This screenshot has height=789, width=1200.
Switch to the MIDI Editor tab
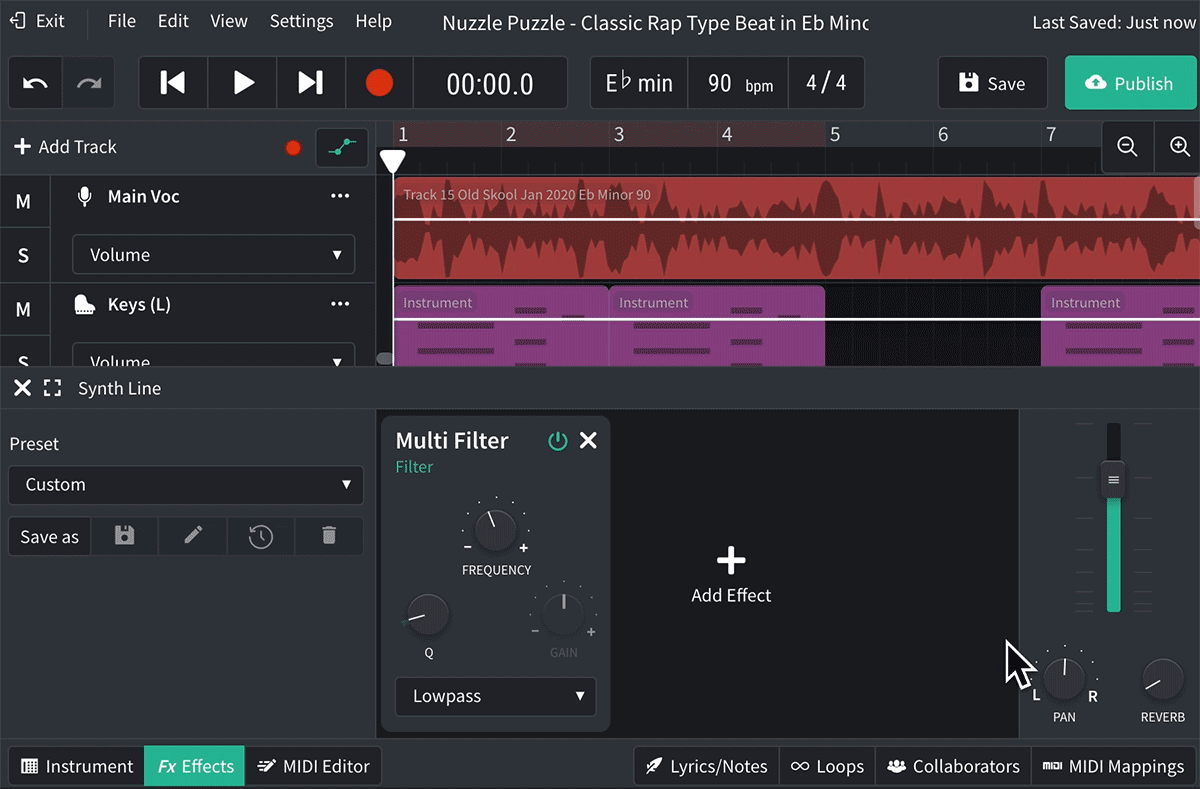click(x=314, y=765)
